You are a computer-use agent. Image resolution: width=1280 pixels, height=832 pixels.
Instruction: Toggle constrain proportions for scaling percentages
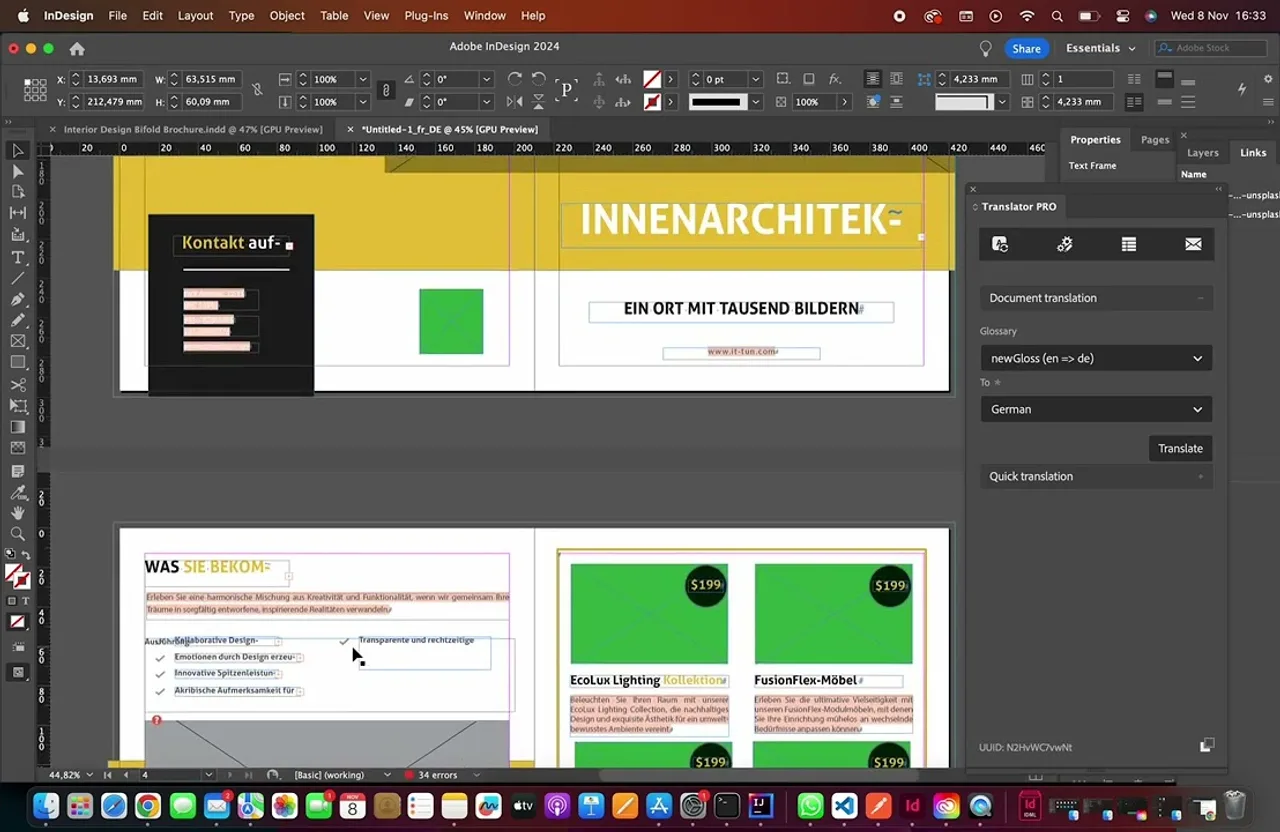point(386,90)
